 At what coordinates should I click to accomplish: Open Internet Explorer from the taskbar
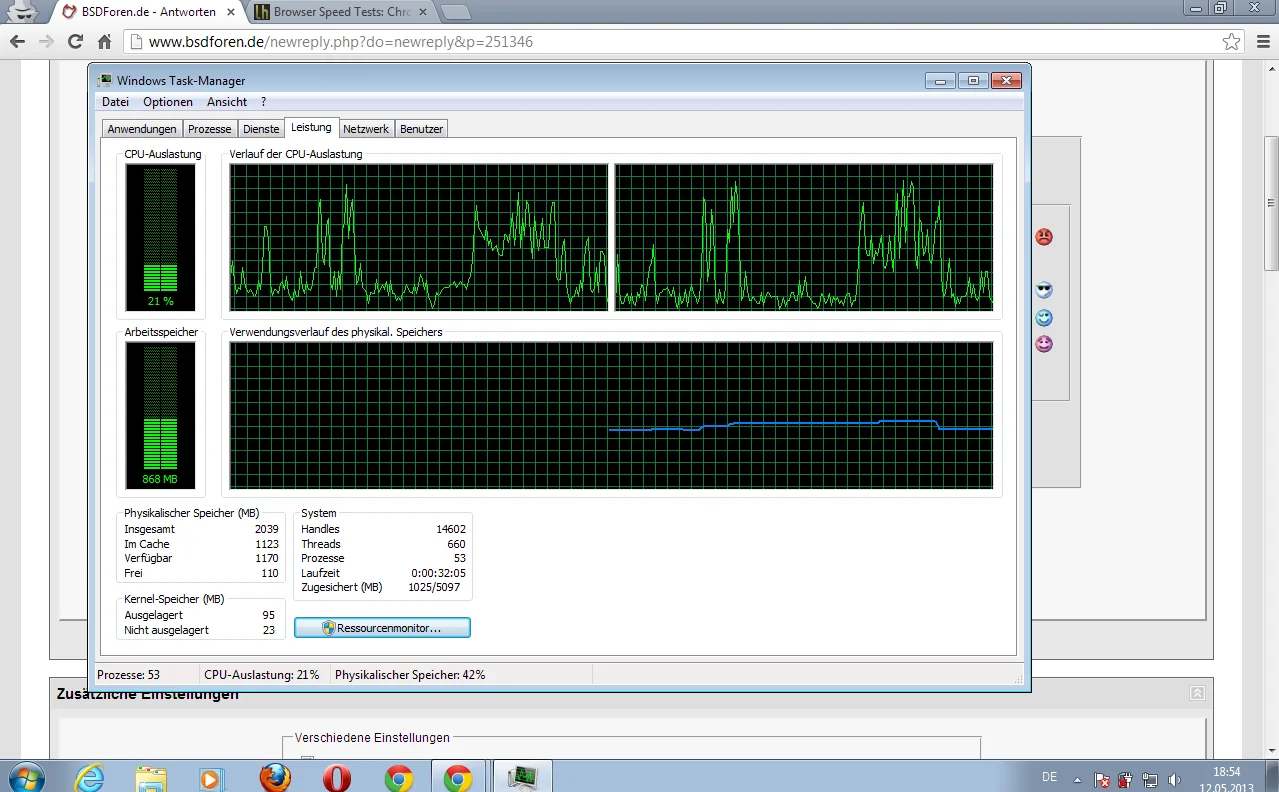[90, 777]
